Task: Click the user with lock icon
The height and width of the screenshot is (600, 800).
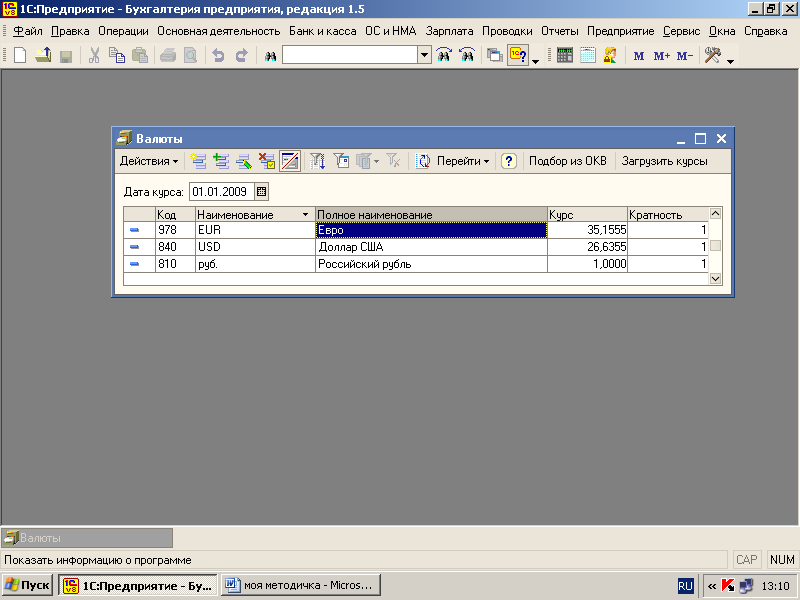Action: pos(610,55)
